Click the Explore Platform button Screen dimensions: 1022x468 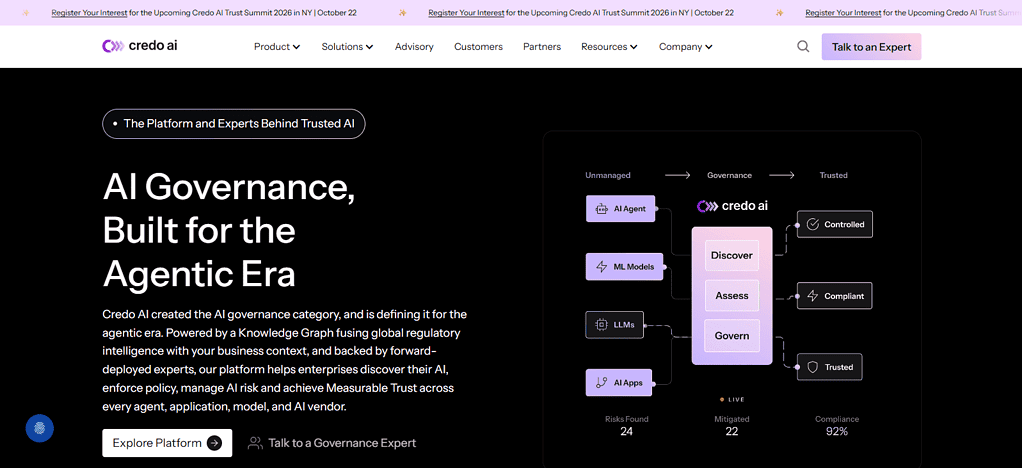(167, 443)
